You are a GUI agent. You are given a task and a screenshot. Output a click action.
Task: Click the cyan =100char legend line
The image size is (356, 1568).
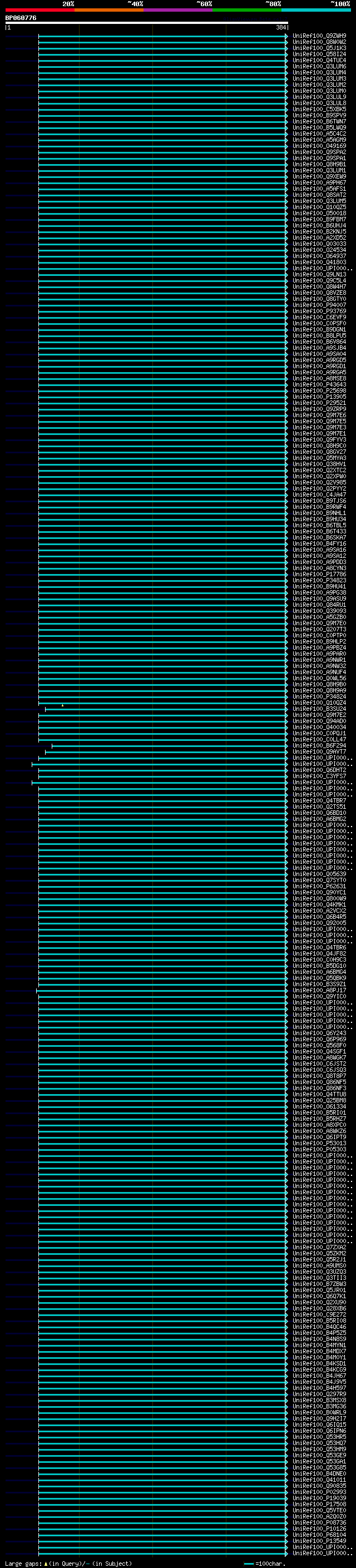pyautogui.click(x=248, y=1564)
